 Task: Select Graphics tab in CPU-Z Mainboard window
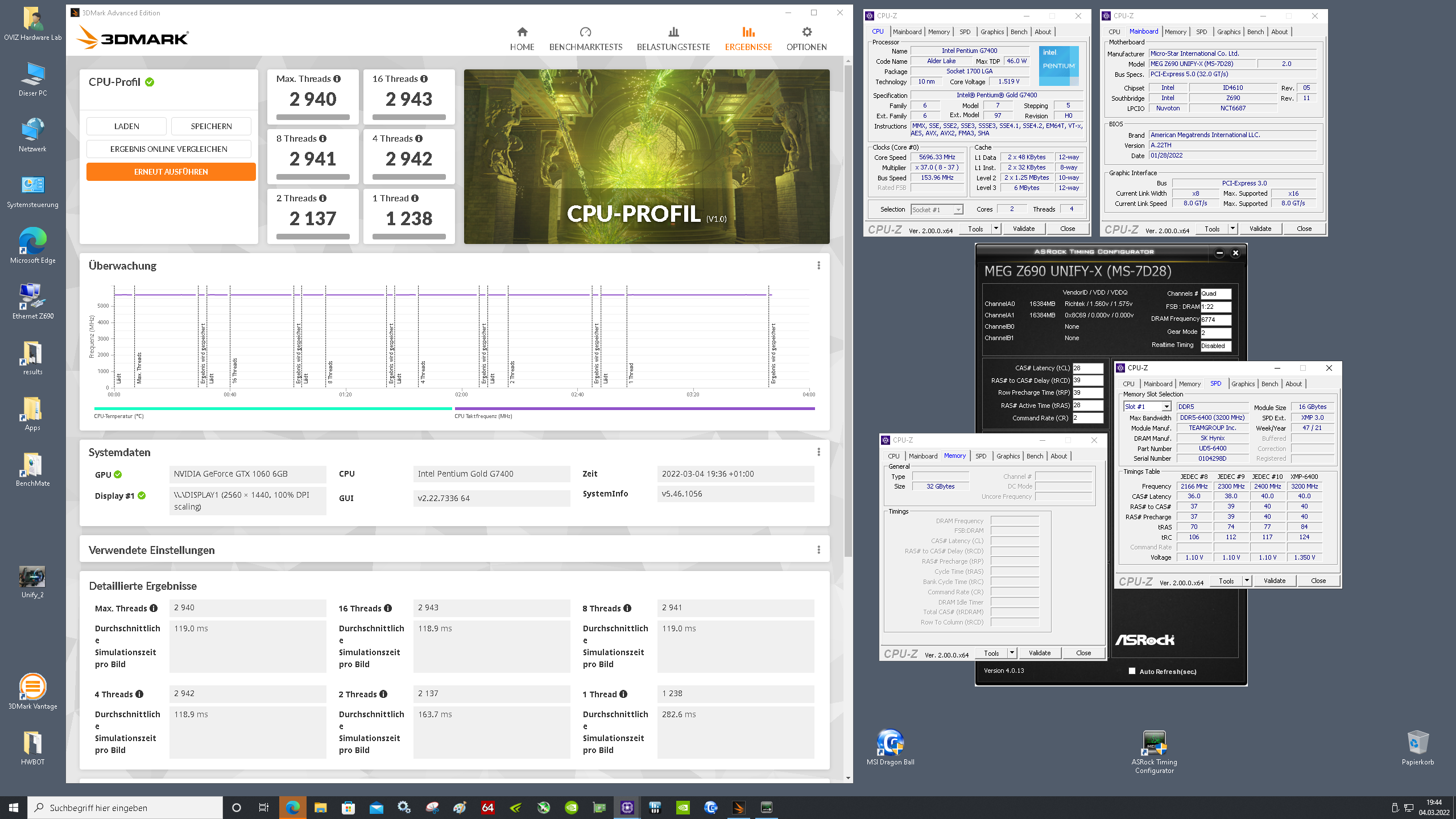1228,32
